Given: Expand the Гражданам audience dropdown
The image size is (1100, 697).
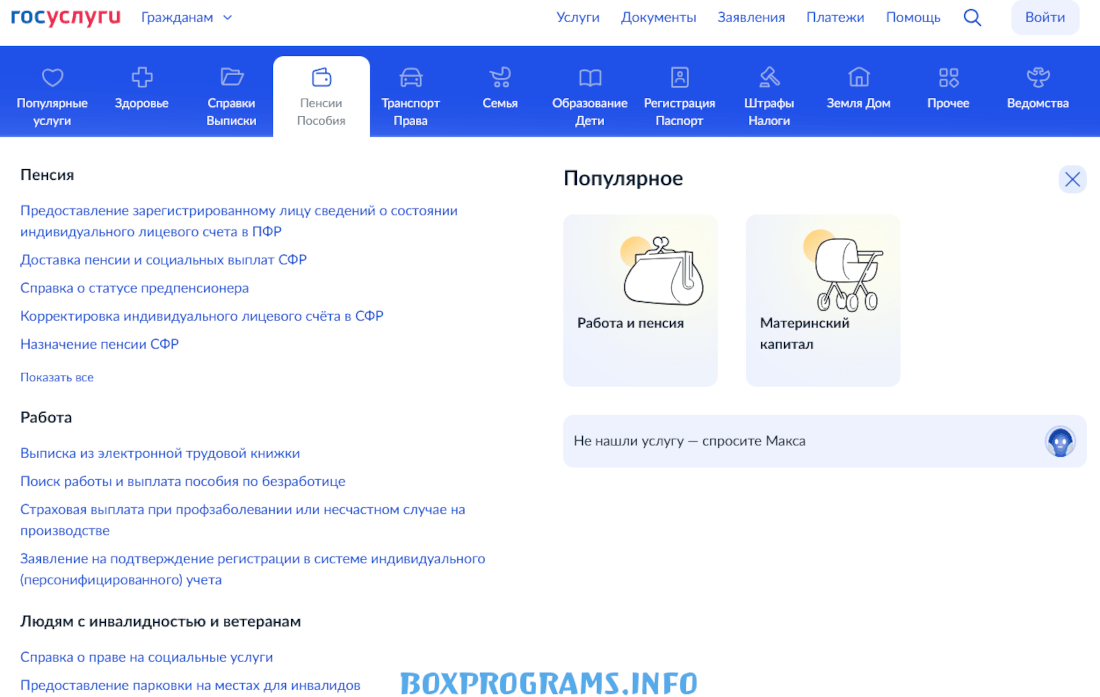Looking at the screenshot, I should pyautogui.click(x=186, y=18).
